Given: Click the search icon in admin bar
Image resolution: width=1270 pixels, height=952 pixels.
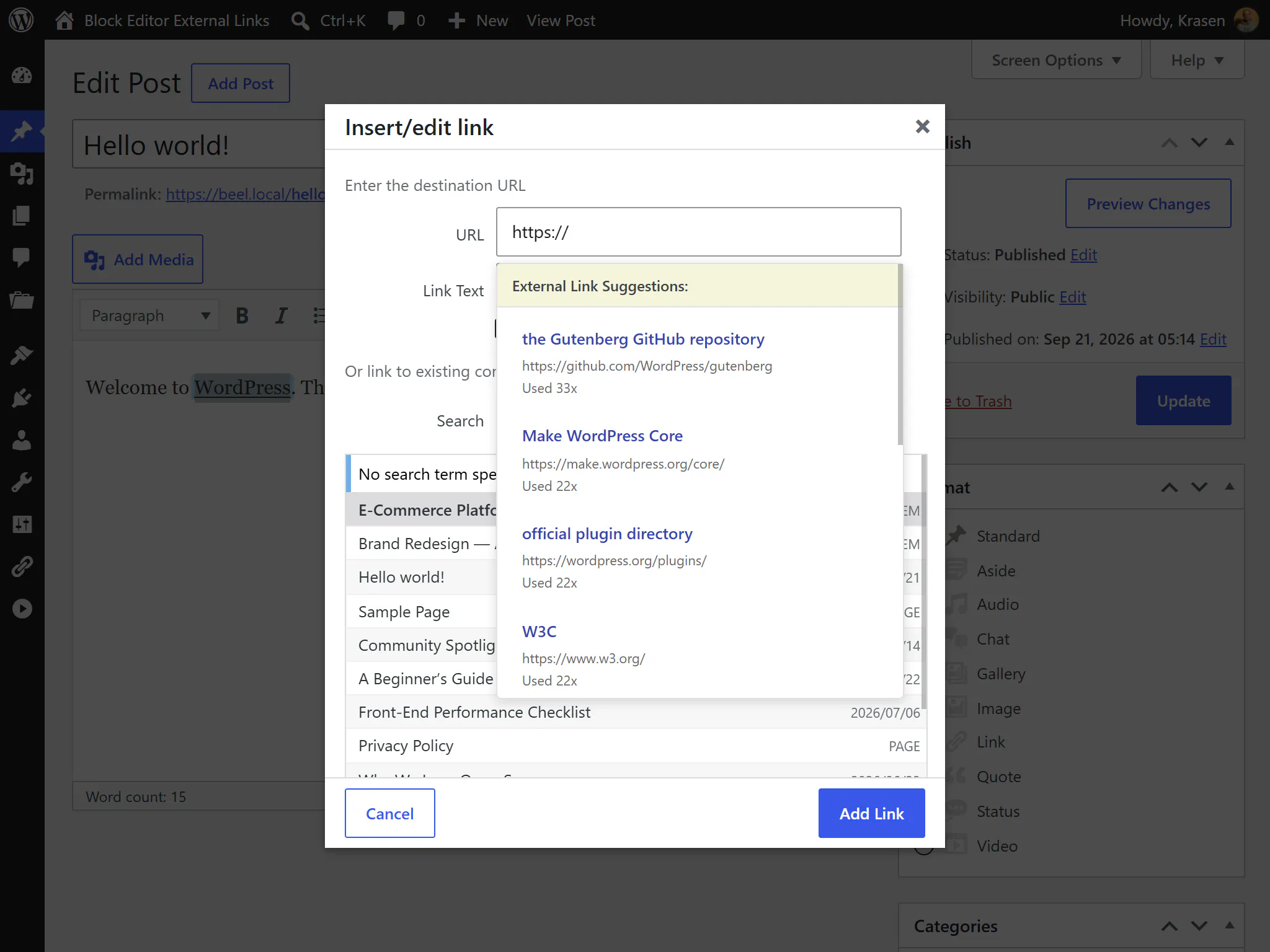Looking at the screenshot, I should pyautogui.click(x=300, y=20).
